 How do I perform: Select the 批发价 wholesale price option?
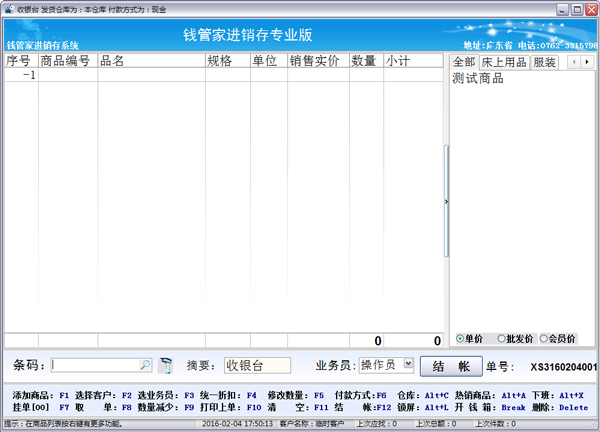coord(515,339)
